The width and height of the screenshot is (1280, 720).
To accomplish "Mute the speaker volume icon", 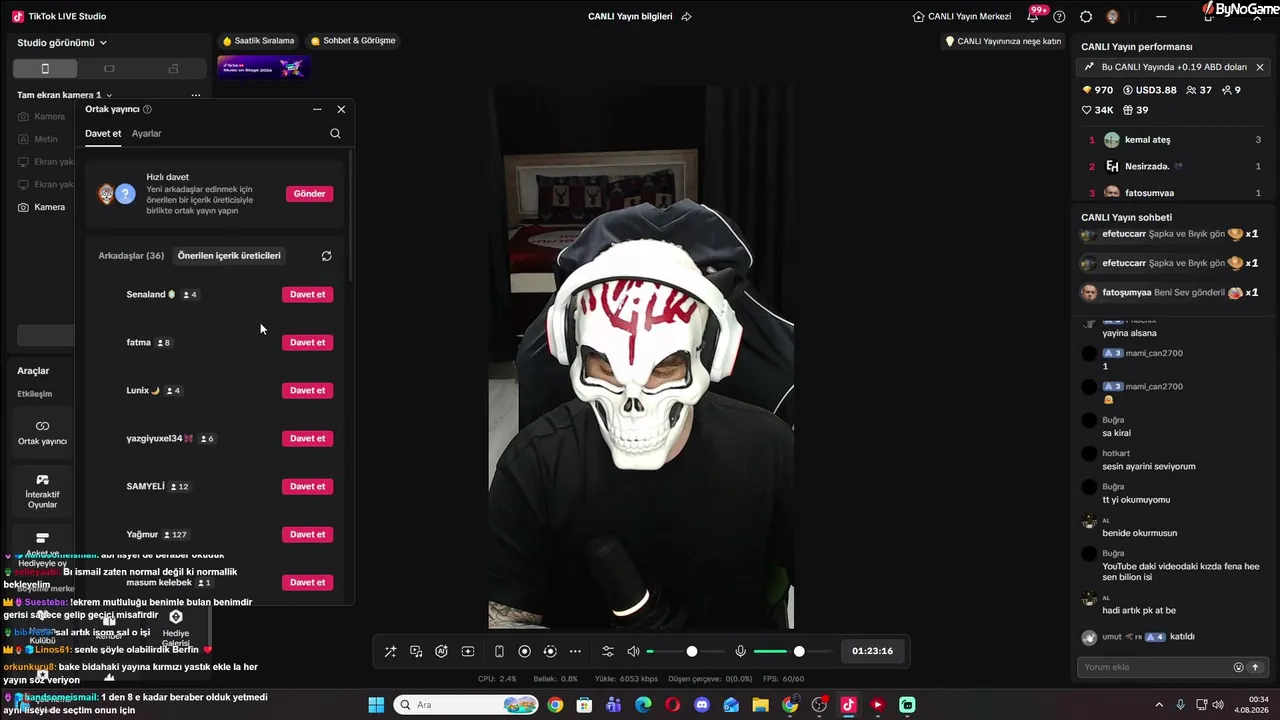I will (633, 651).
